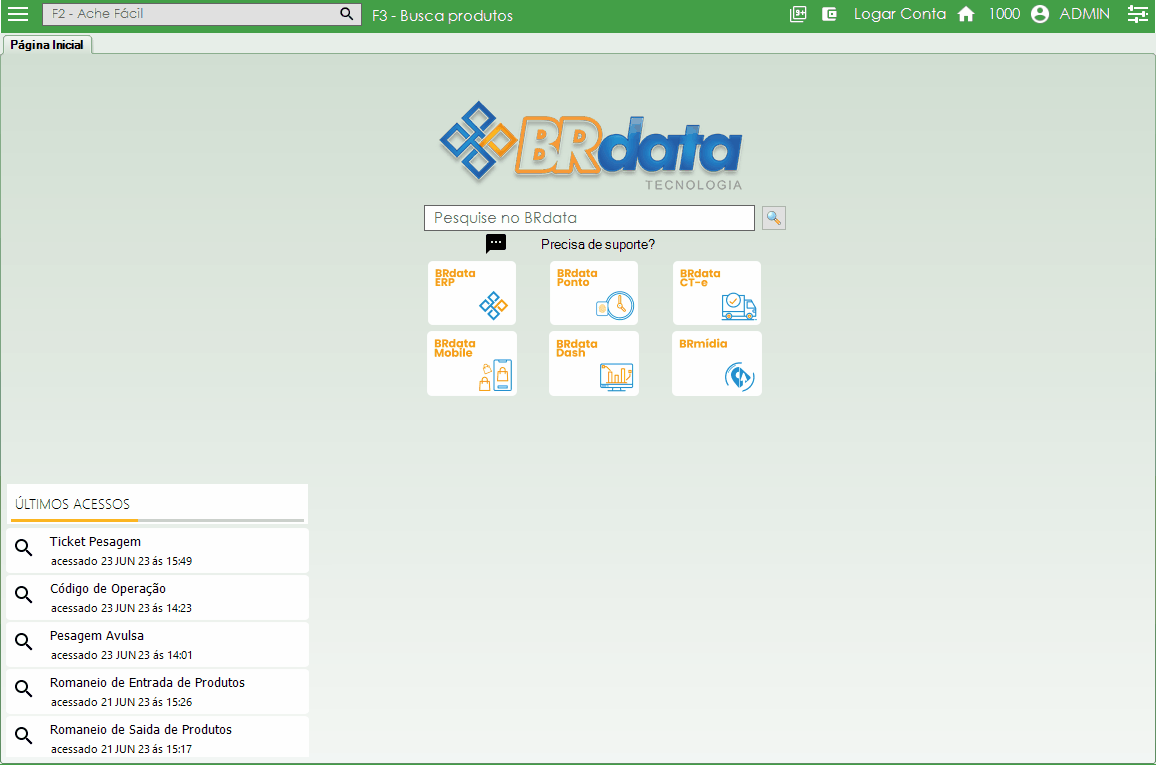Image resolution: width=1156 pixels, height=765 pixels.
Task: Open the BRdata Dash tile
Action: 594,364
